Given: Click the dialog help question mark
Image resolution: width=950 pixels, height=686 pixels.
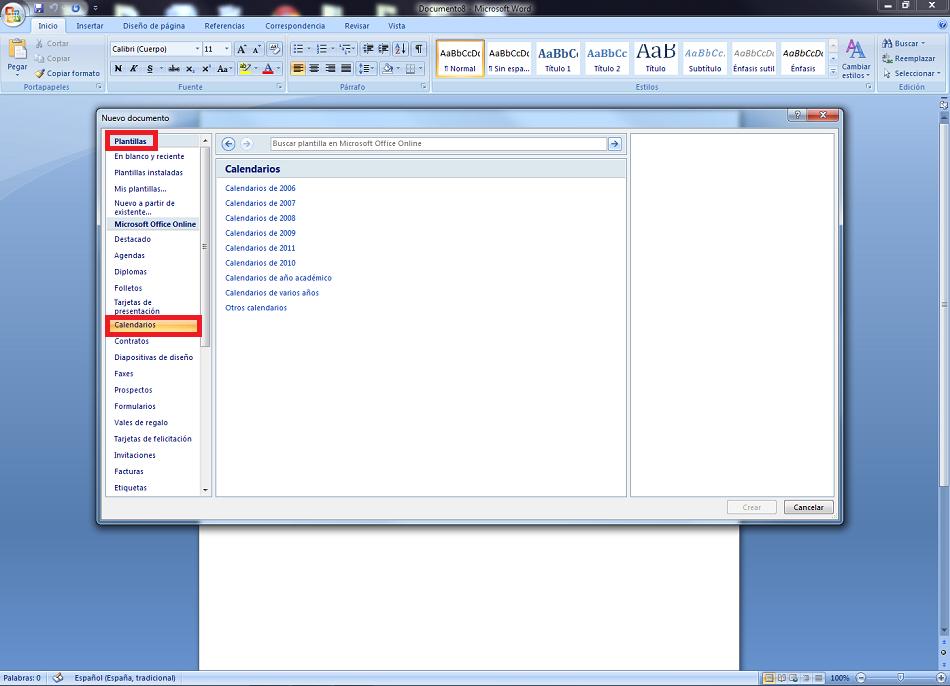Looking at the screenshot, I should pyautogui.click(x=797, y=115).
